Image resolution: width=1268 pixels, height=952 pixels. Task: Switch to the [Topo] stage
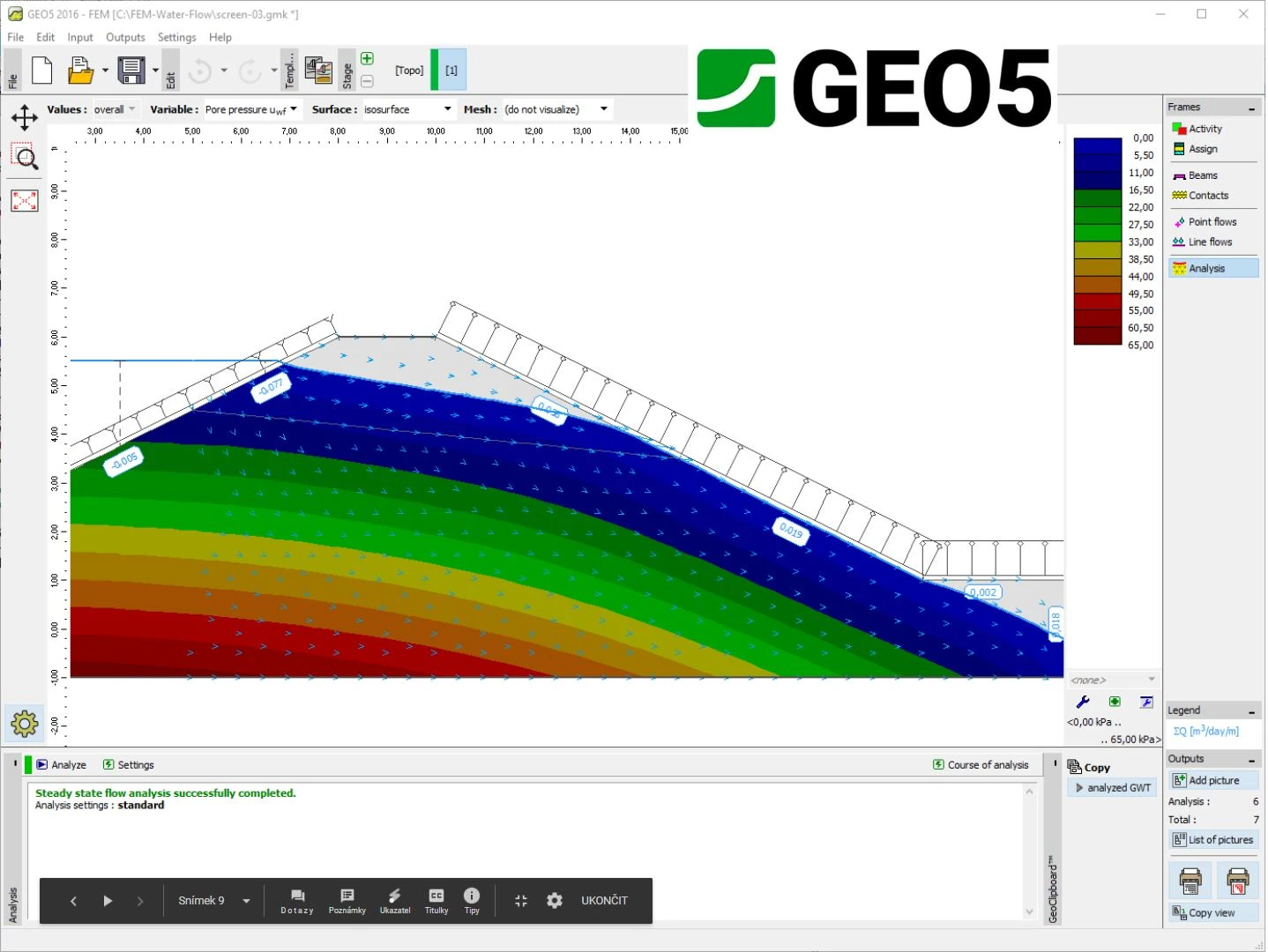click(x=409, y=71)
